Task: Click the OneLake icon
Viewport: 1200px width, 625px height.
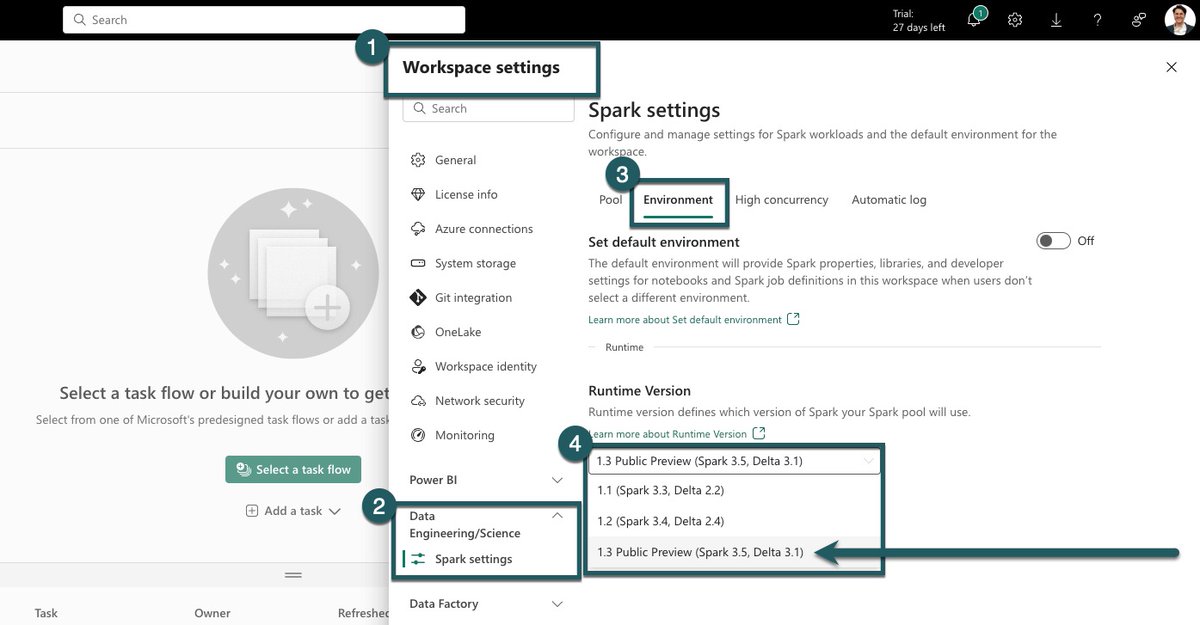Action: tap(418, 332)
